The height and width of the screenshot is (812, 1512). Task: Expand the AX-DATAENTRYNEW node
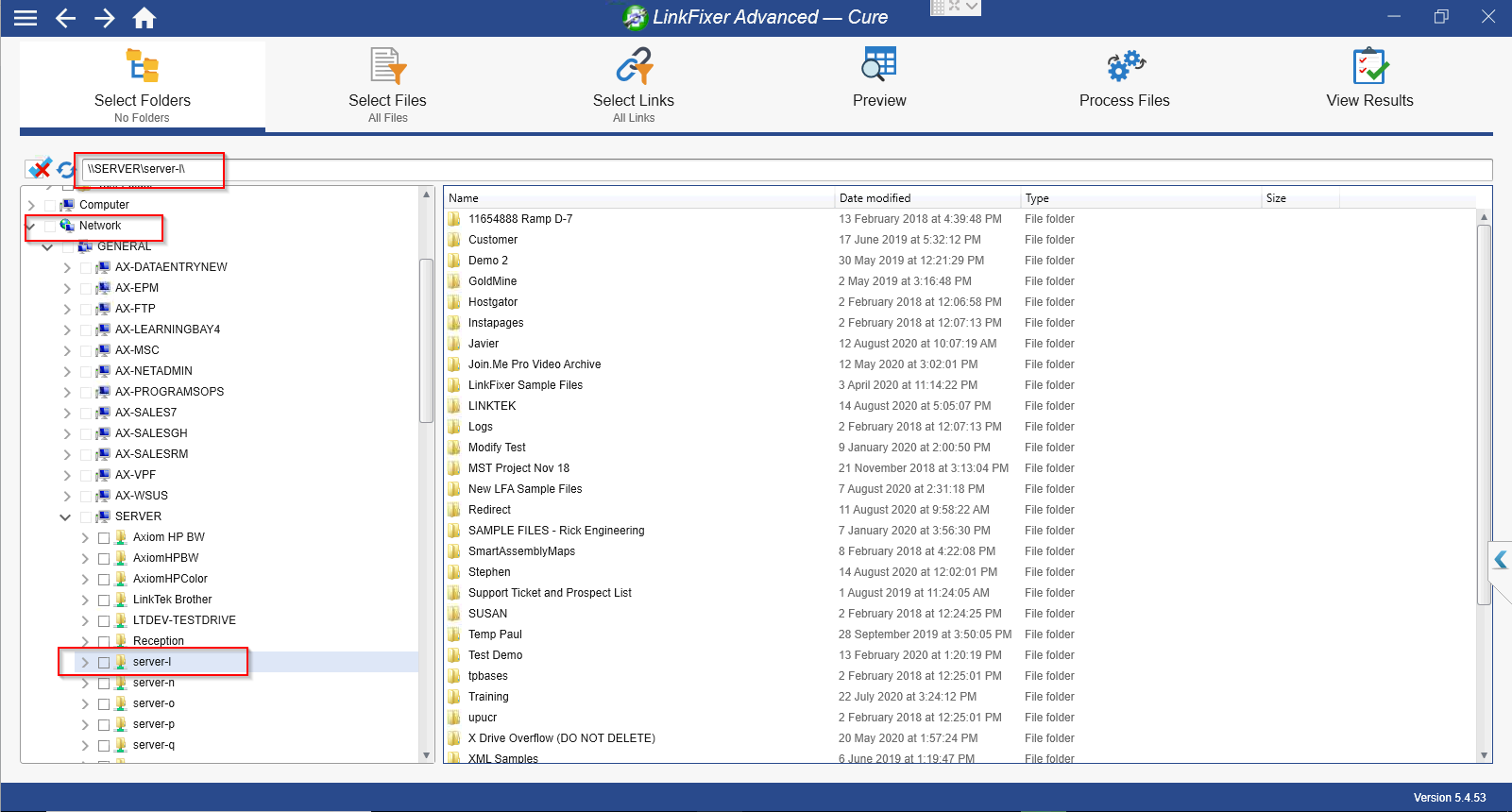[67, 268]
